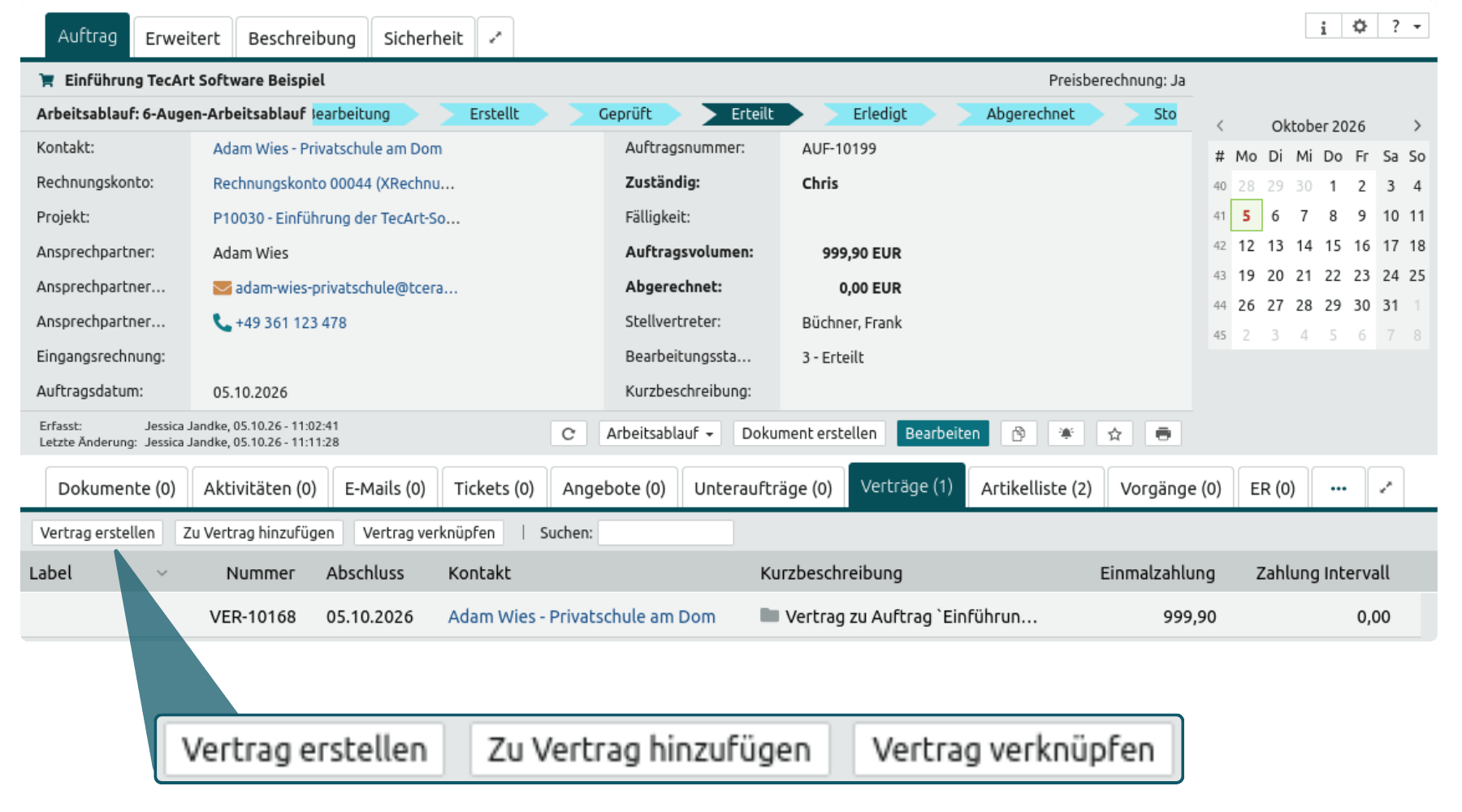
Task: Click the Dokument erstellen button
Action: (x=809, y=434)
